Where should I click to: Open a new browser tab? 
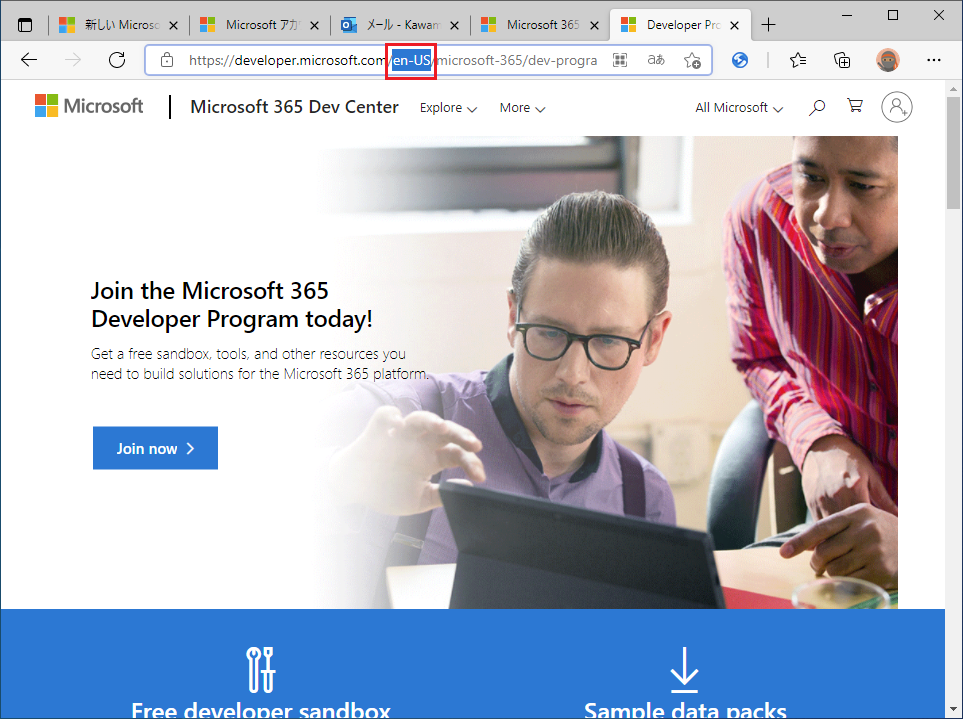(x=768, y=25)
